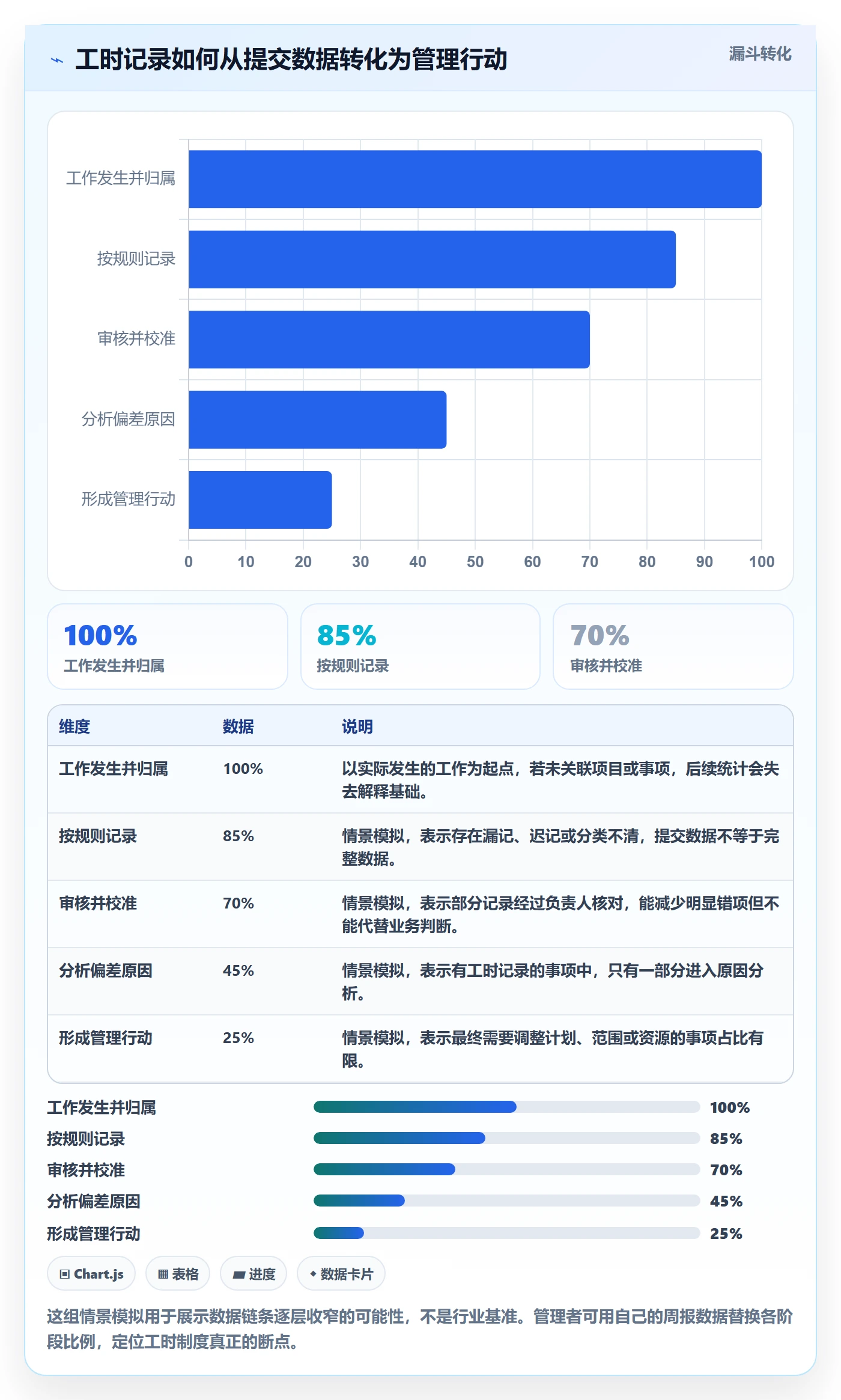
Task: Open the 70% 审核并校准 data card
Action: point(673,647)
